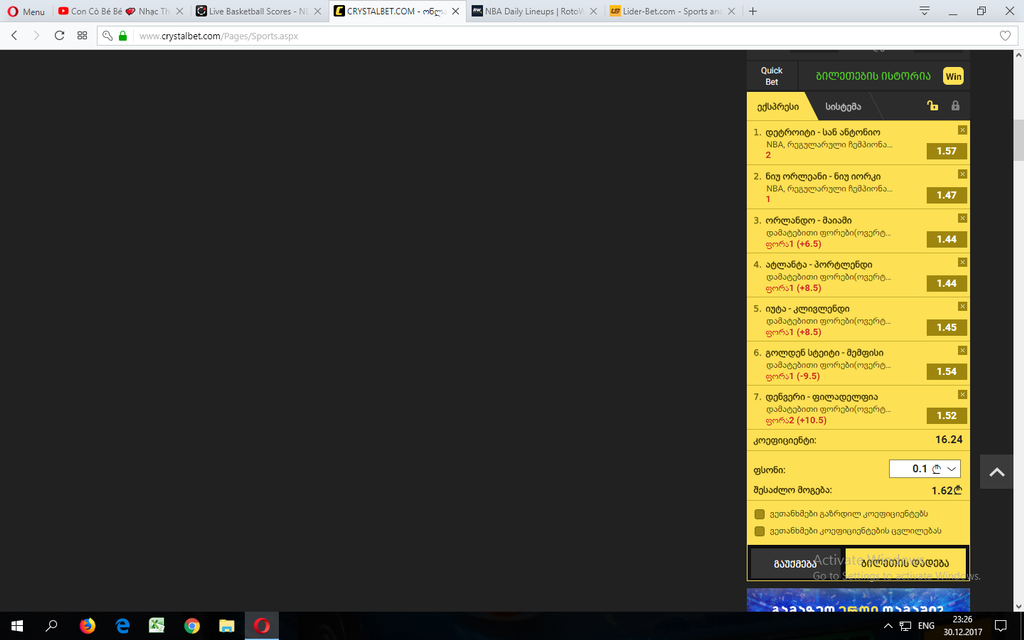Click the ENG language indicator
The height and width of the screenshot is (640, 1024).
coord(926,626)
